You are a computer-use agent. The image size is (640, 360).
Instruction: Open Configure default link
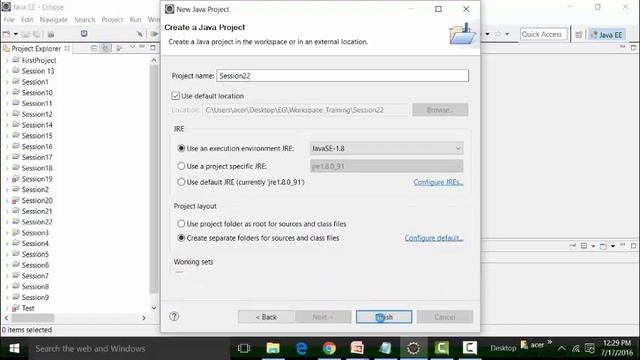pos(434,238)
